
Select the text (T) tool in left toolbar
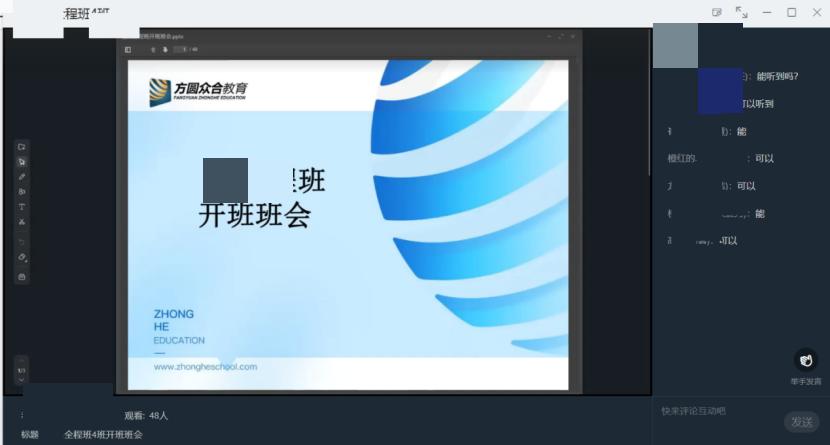pyautogui.click(x=22, y=207)
